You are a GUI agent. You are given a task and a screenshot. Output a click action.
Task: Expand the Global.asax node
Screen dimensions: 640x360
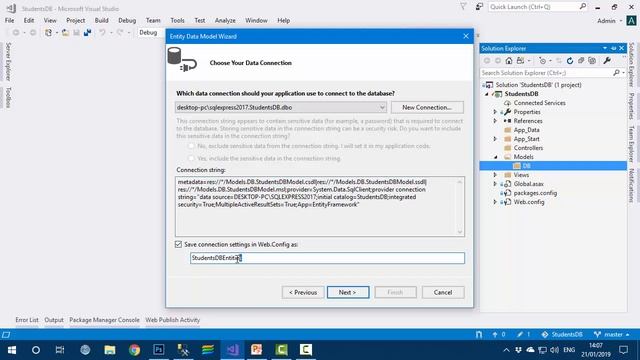[x=495, y=184]
